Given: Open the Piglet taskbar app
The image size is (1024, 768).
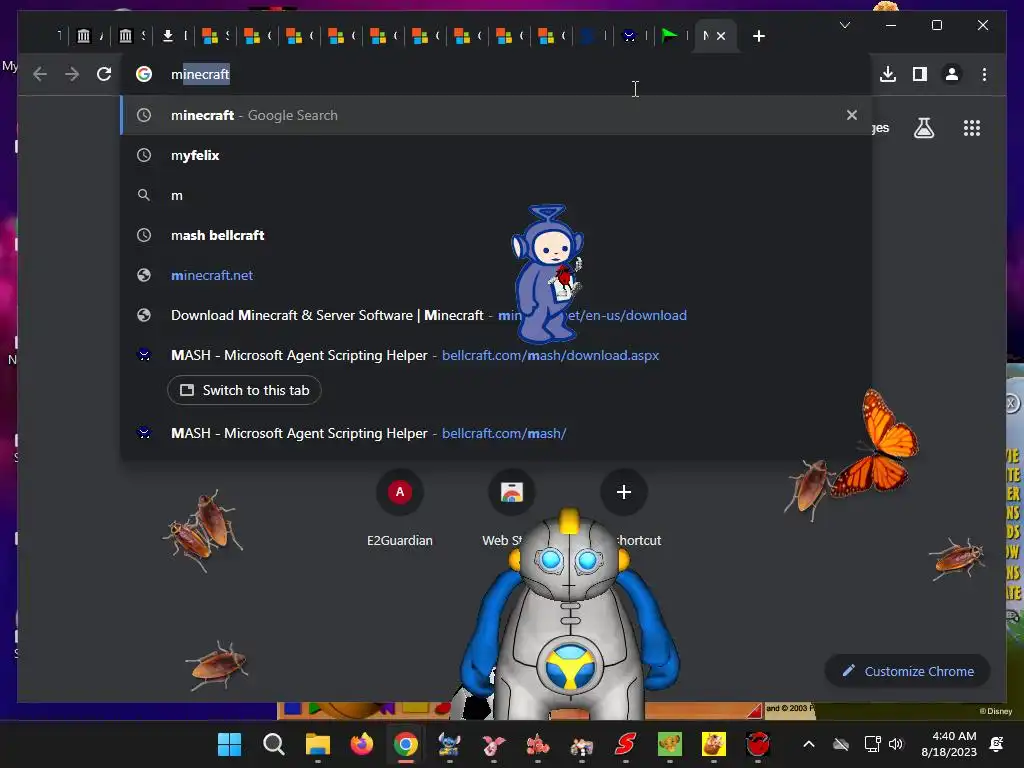Looking at the screenshot, I should point(494,744).
